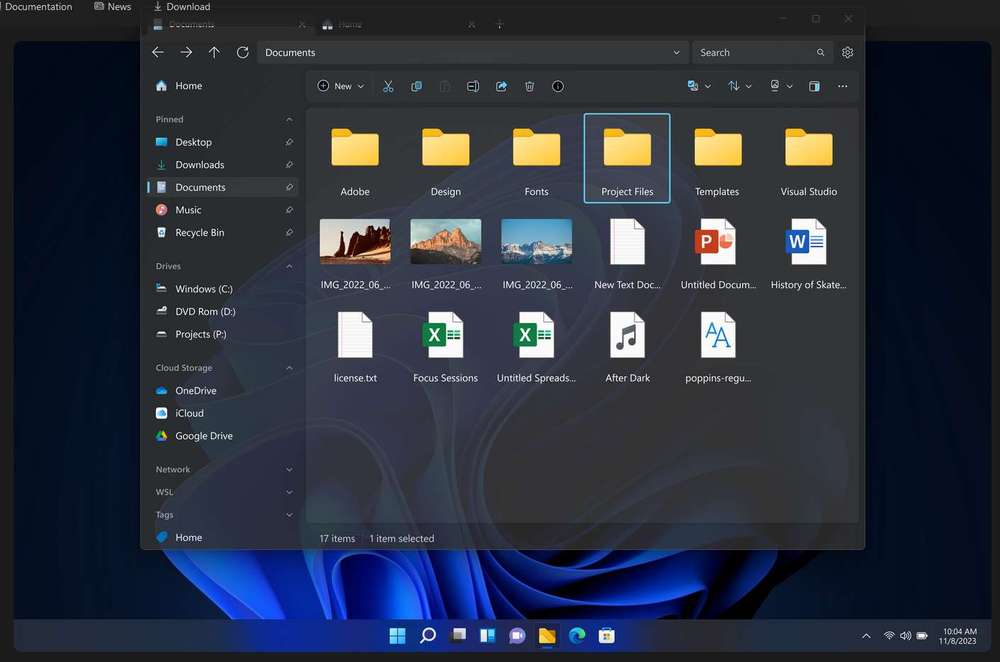
Task: Click the News link in the top bar
Action: (x=112, y=6)
